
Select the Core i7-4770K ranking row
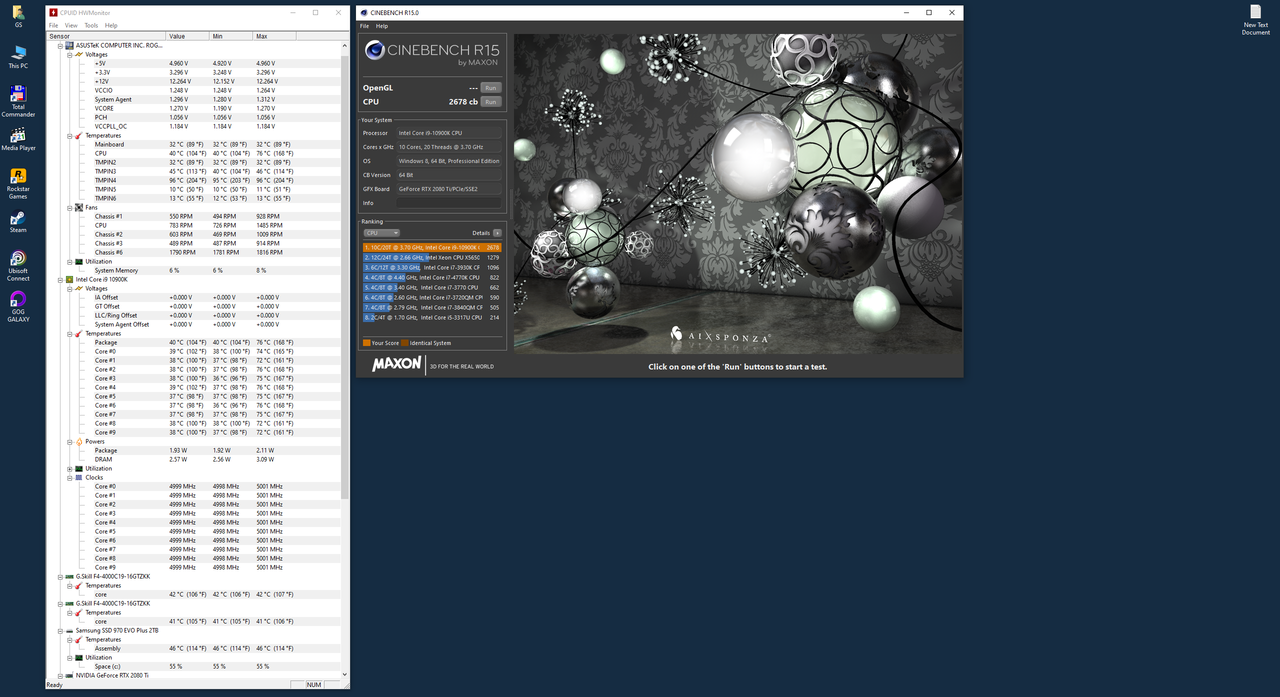(432, 277)
